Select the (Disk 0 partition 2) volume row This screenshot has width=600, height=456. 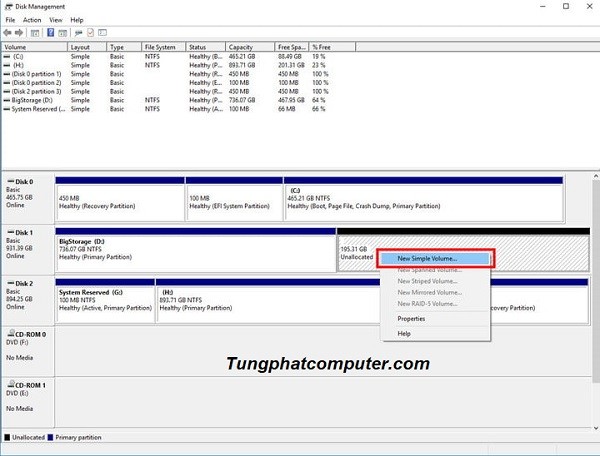[x=179, y=83]
